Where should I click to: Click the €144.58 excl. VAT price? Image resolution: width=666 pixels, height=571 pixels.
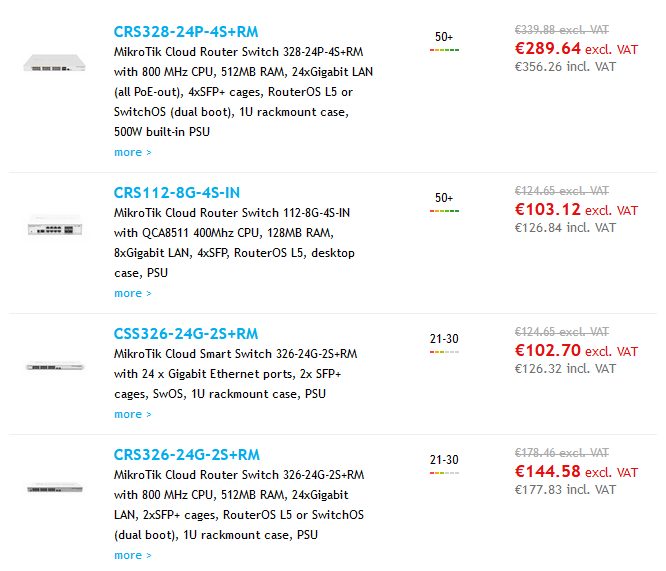pos(575,472)
